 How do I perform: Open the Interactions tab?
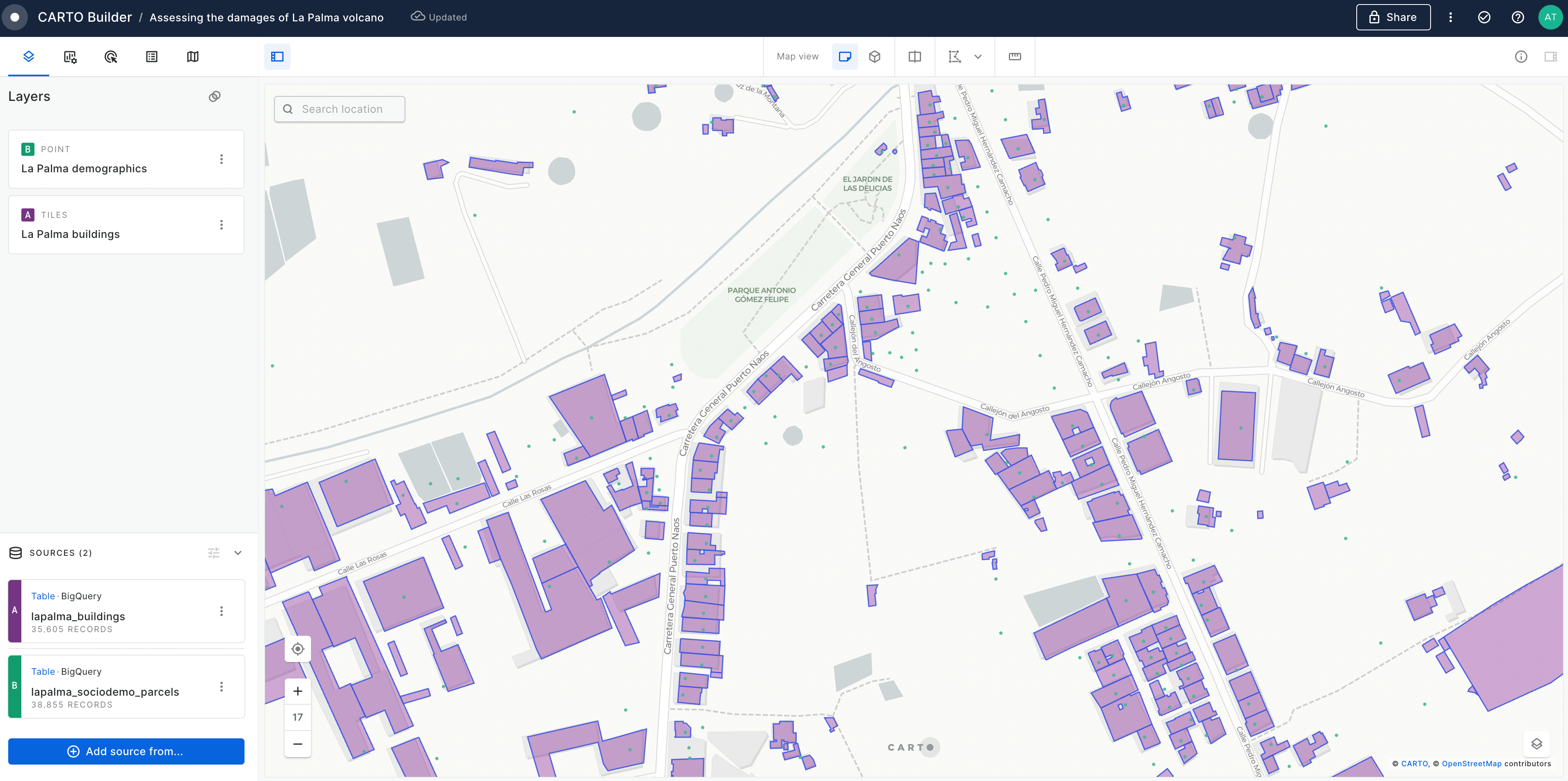pyautogui.click(x=111, y=57)
